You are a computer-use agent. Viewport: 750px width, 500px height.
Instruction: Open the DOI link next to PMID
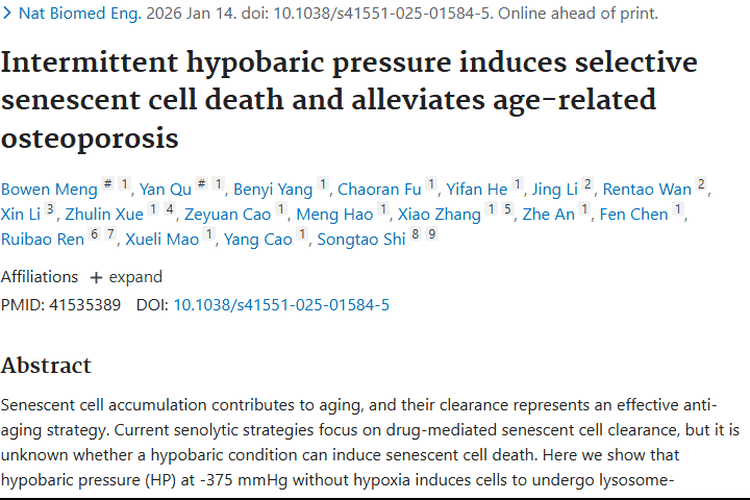point(281,304)
